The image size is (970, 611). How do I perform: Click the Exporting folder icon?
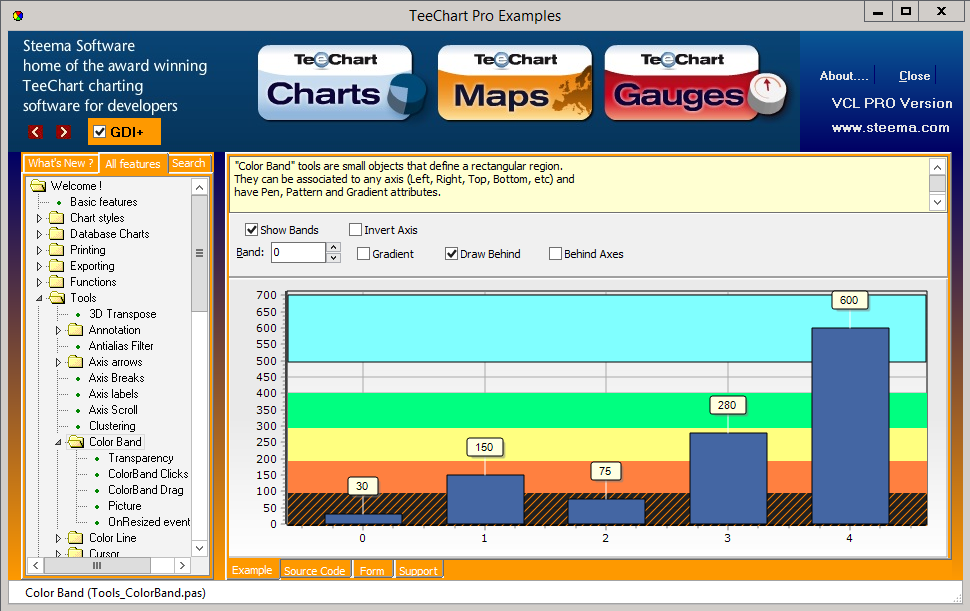pos(57,266)
